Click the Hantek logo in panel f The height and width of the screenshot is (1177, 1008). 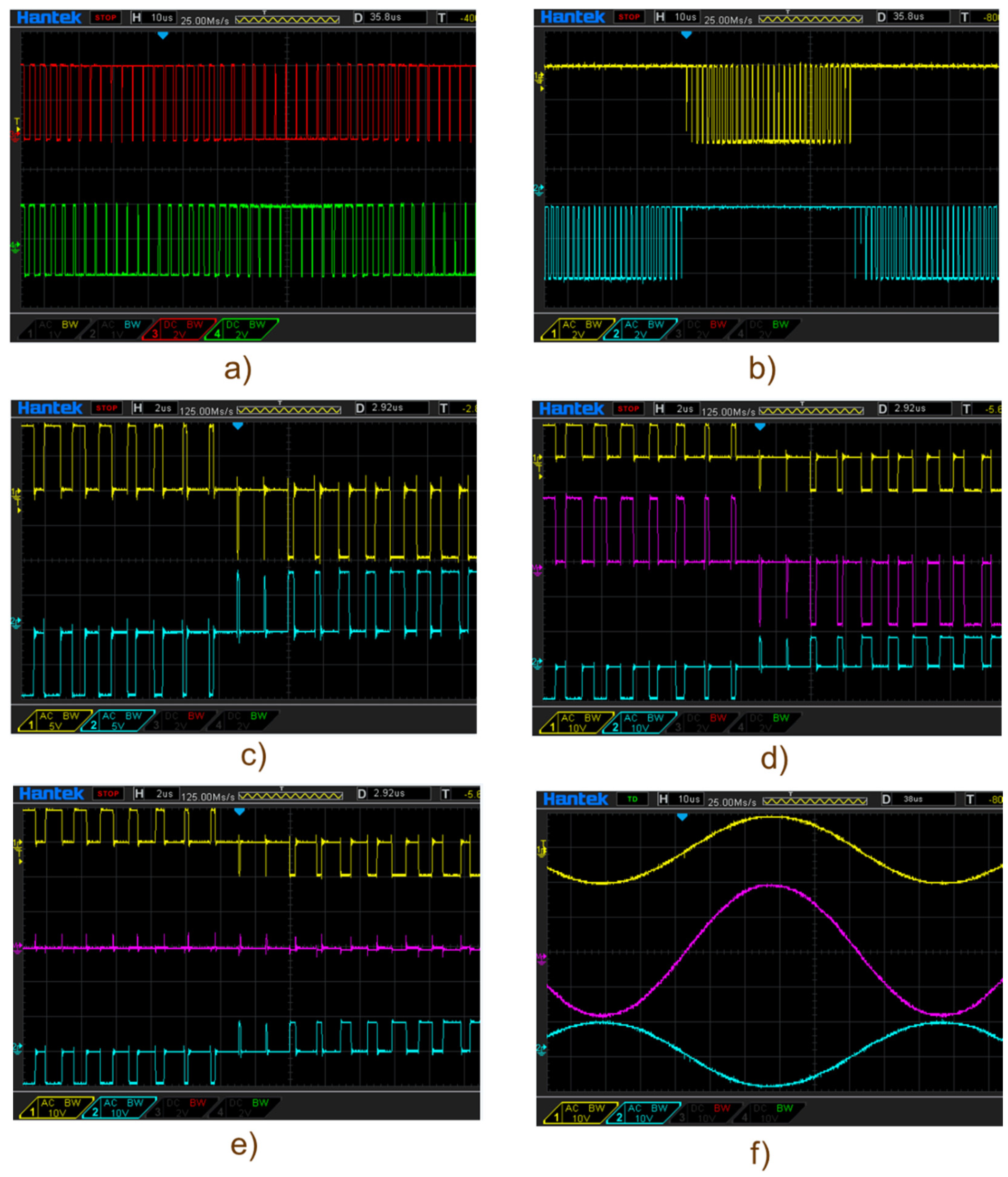pyautogui.click(x=575, y=799)
